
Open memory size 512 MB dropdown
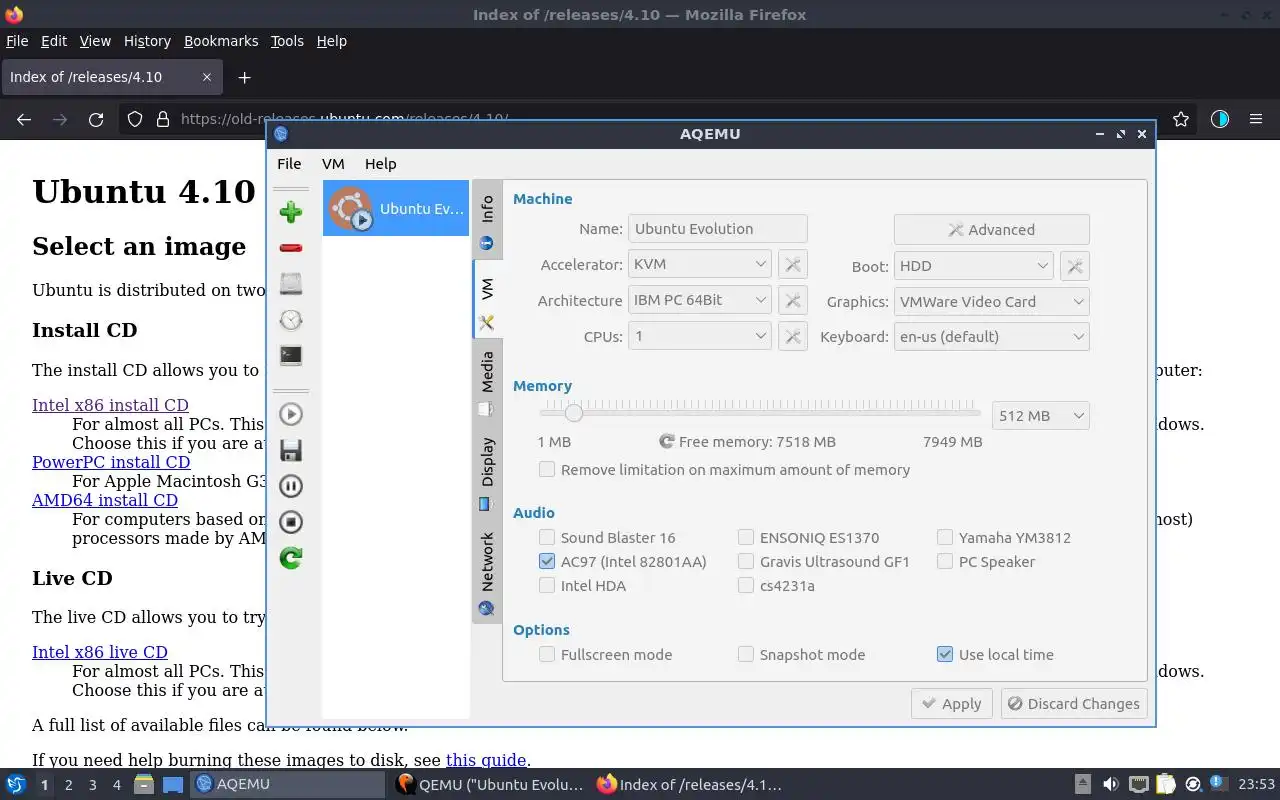click(x=1040, y=416)
